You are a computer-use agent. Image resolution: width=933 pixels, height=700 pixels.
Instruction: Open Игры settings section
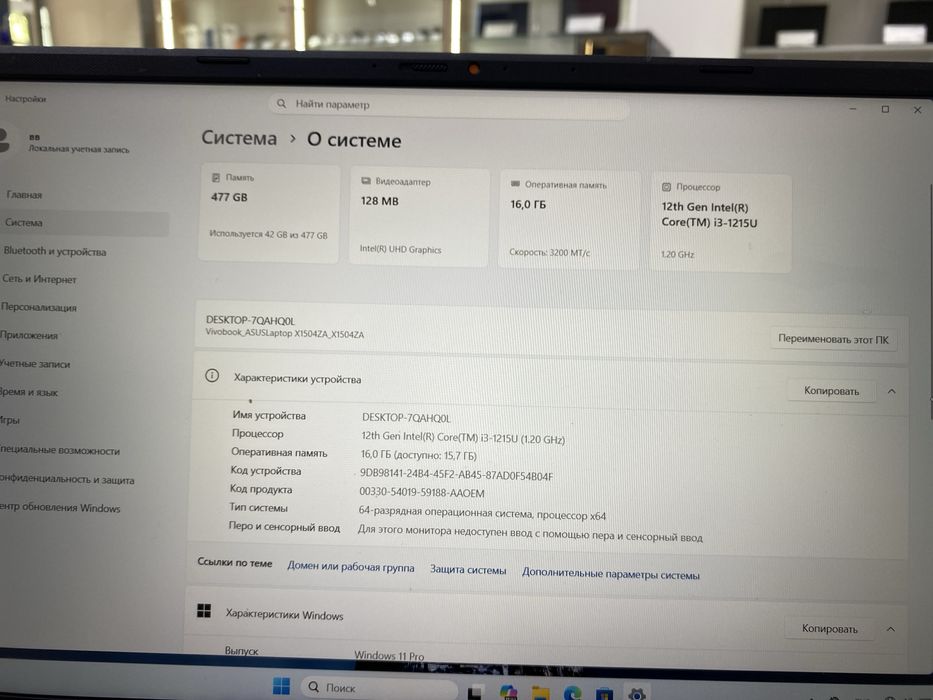click(x=10, y=420)
